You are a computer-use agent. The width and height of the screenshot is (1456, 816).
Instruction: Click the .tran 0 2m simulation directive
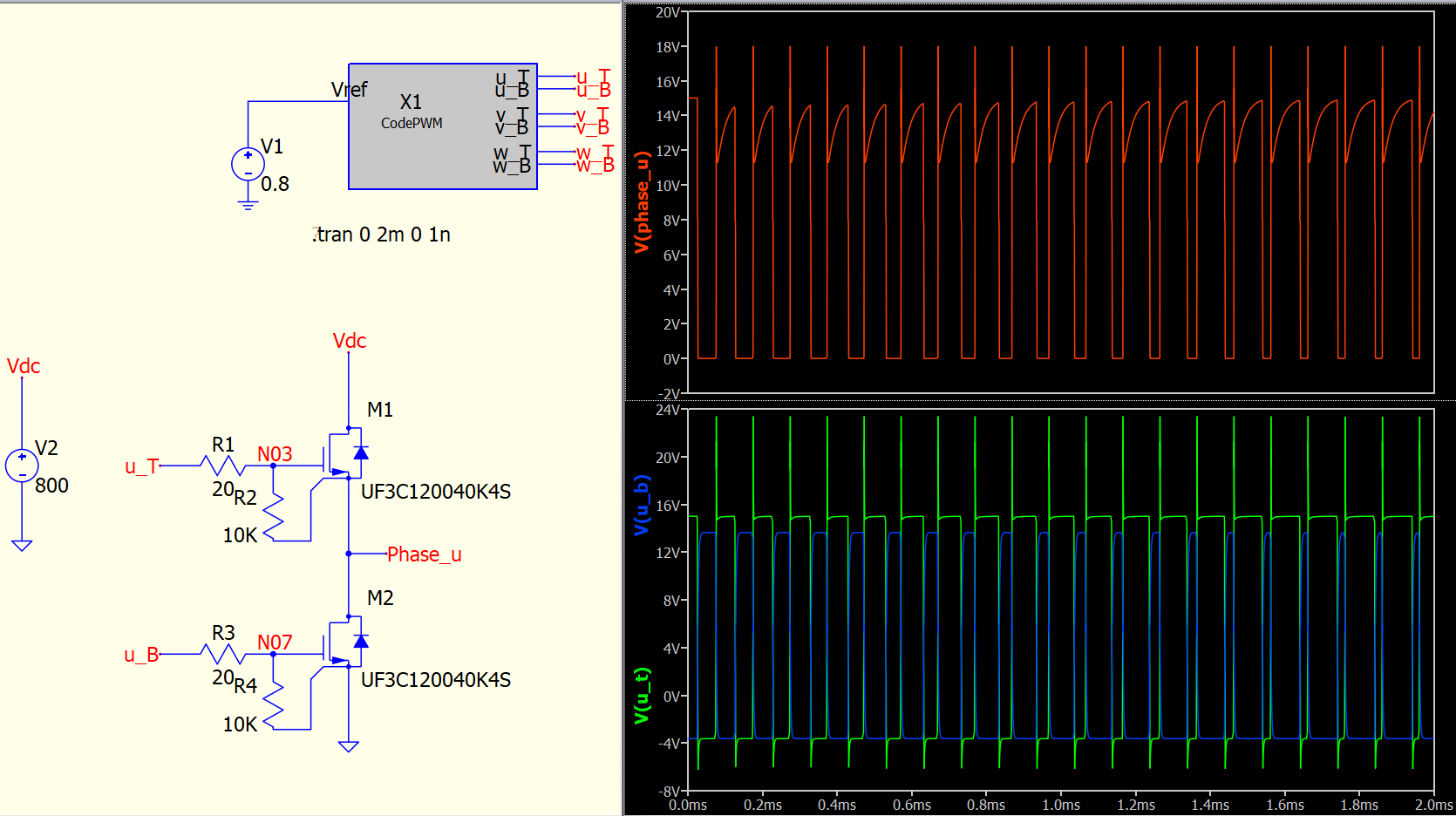coord(382,235)
